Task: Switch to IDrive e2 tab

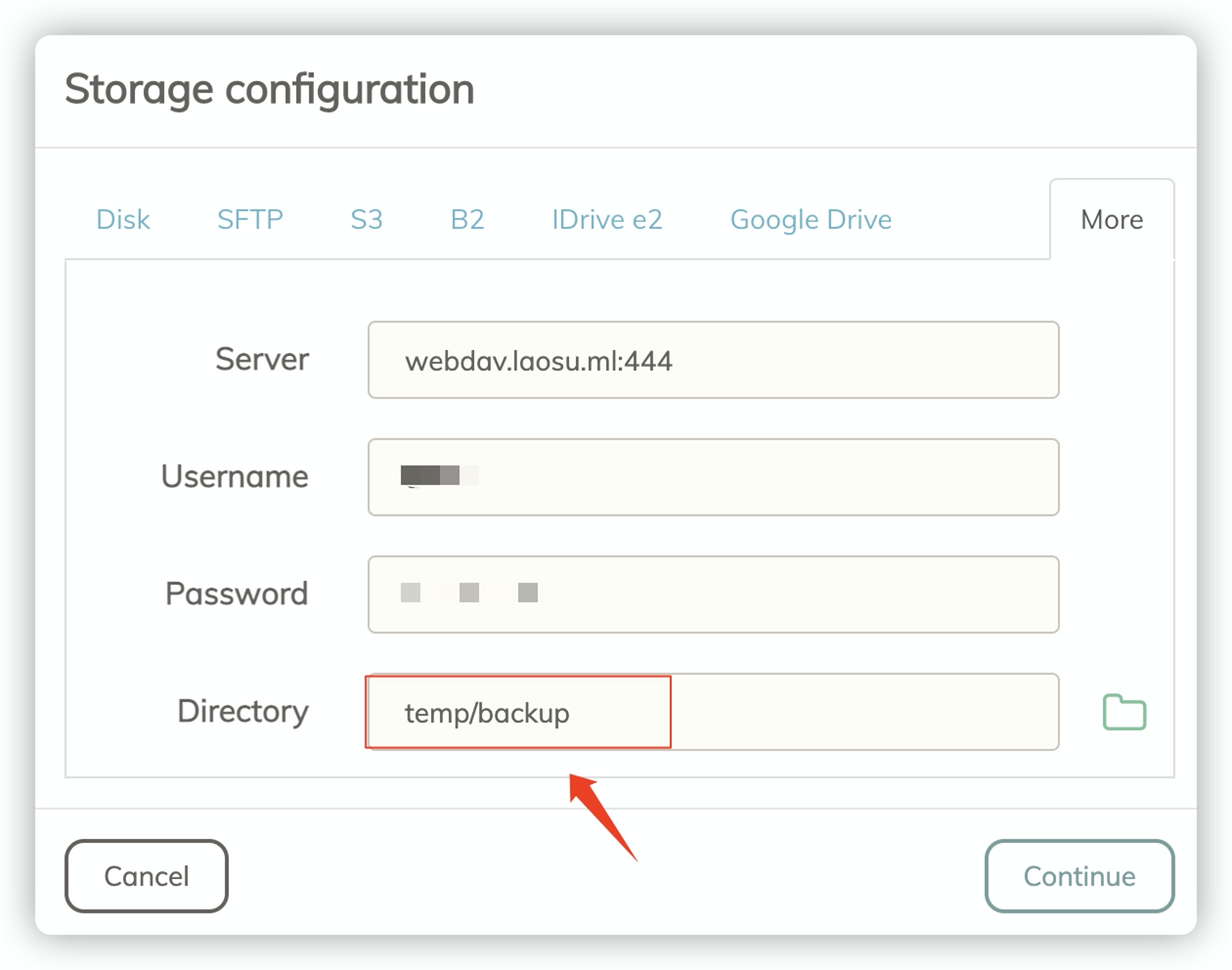Action: tap(607, 220)
